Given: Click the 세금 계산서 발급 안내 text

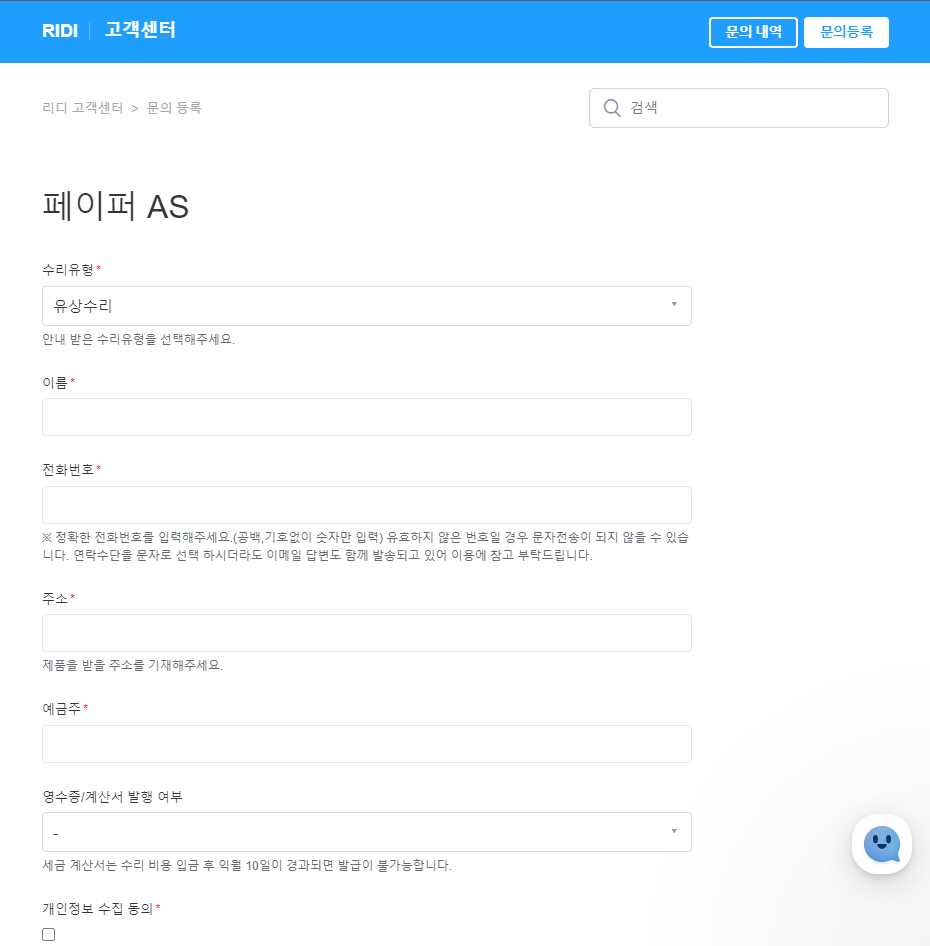Looking at the screenshot, I should click(x=247, y=865).
